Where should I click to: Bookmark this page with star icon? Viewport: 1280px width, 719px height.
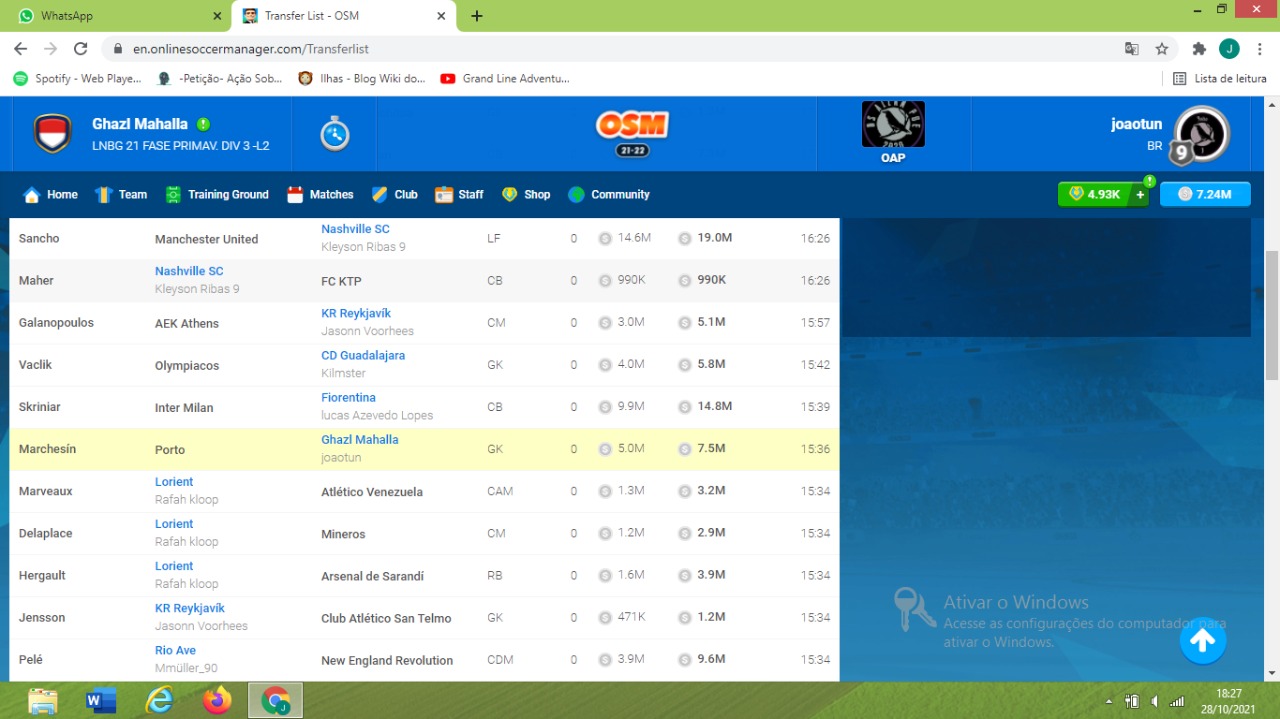[1162, 48]
